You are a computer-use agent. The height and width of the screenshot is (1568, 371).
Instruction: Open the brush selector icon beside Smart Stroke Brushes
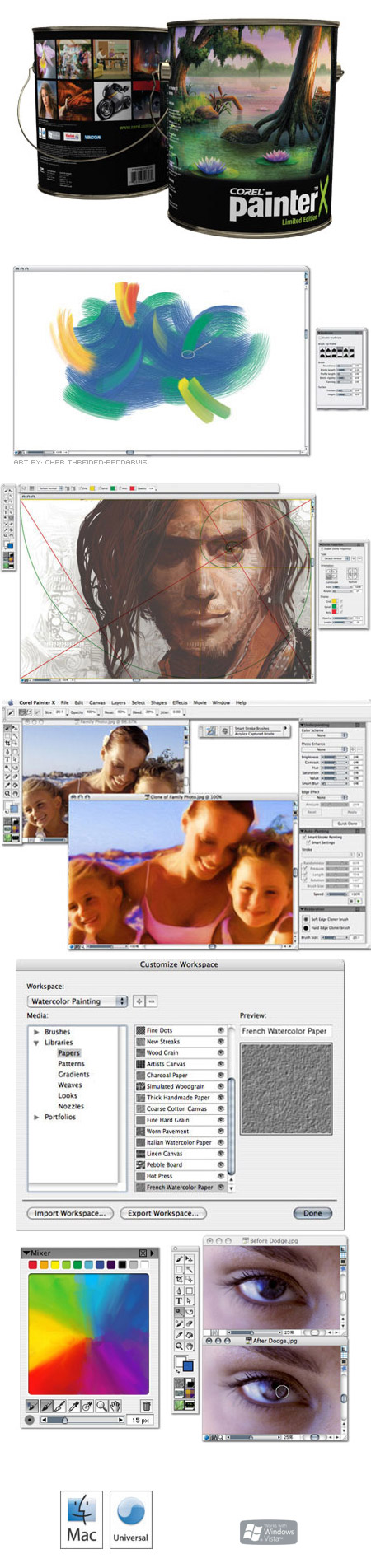(210, 730)
